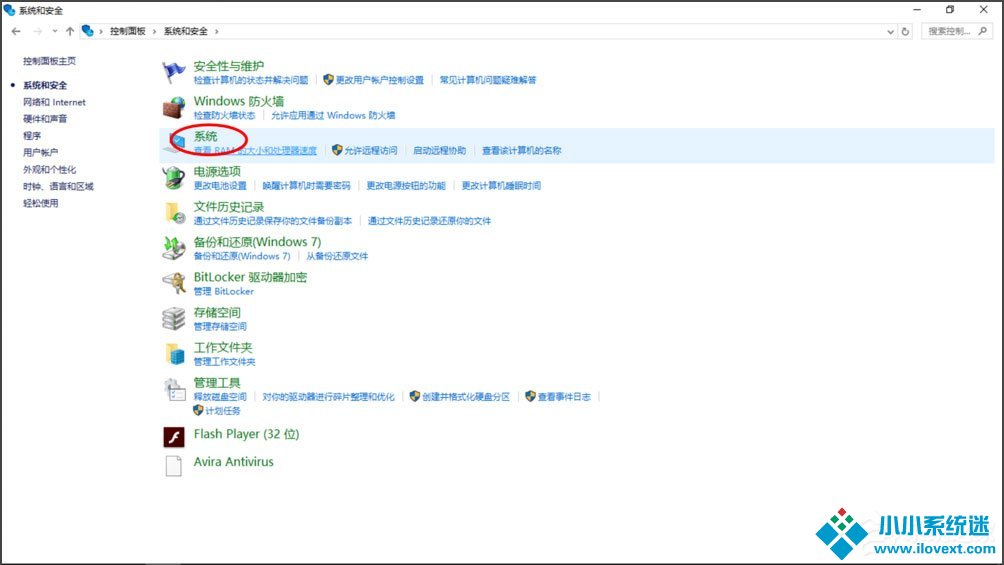Go forward with the forward arrow
The width and height of the screenshot is (1004, 565).
tap(38, 31)
